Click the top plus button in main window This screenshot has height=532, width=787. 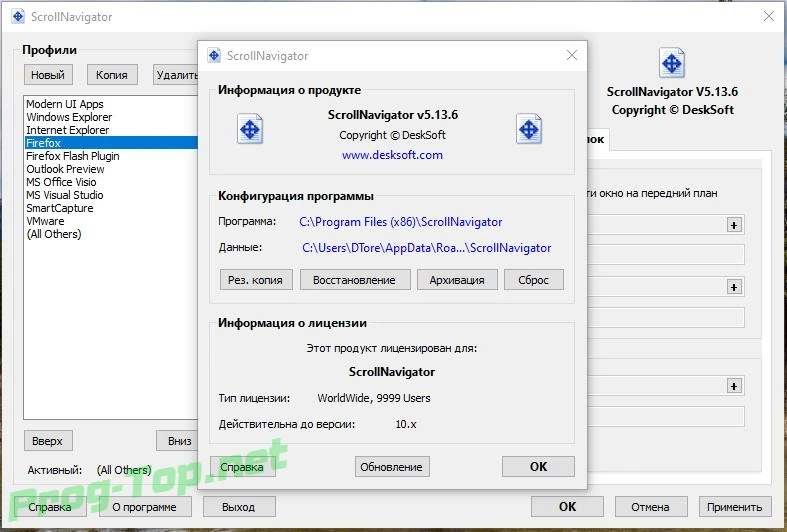734,225
